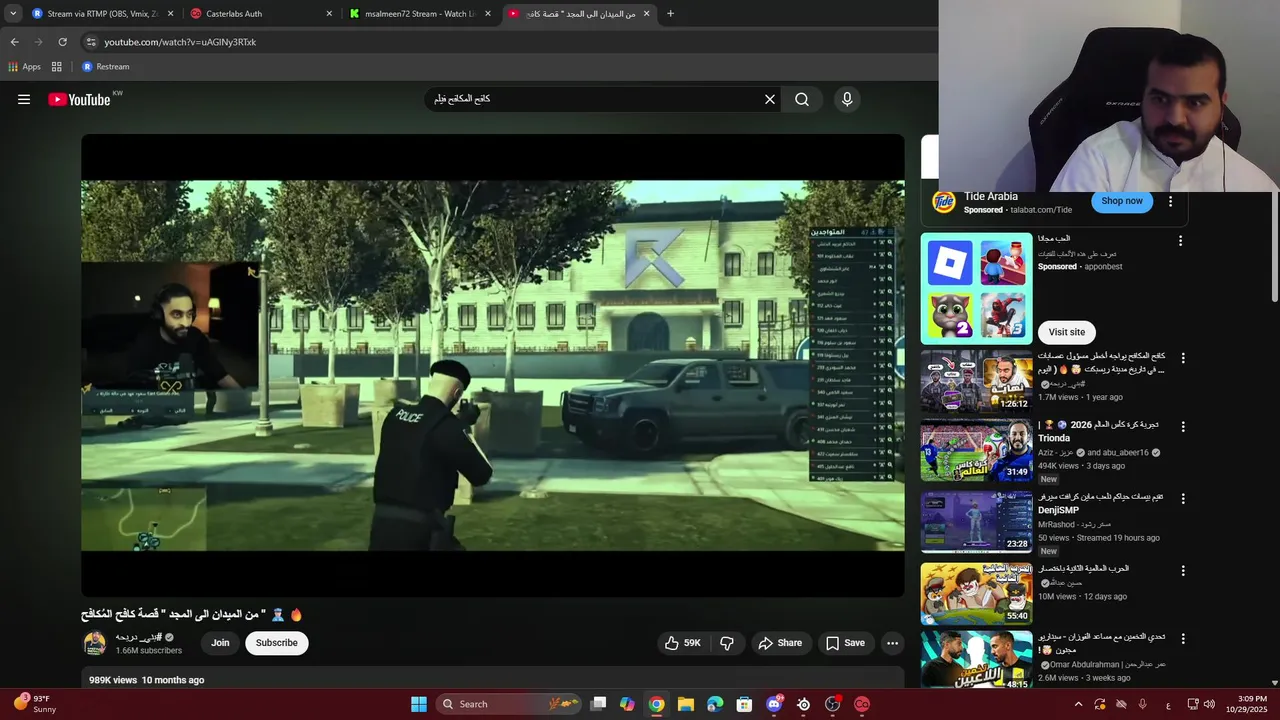
Task: Close the Stream via RTMP tab
Action: pos(170,14)
